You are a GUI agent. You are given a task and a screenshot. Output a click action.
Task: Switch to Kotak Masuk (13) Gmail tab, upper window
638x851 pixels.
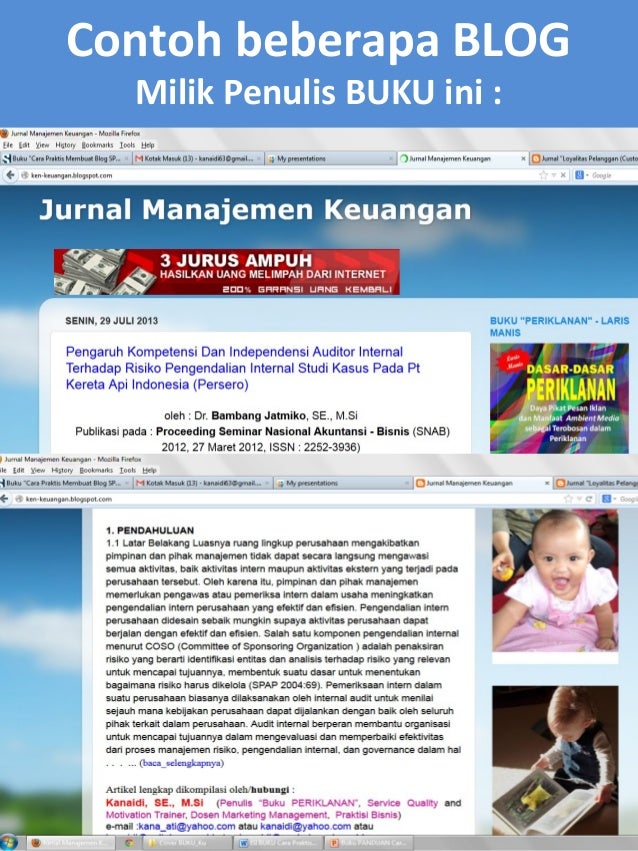[x=198, y=159]
